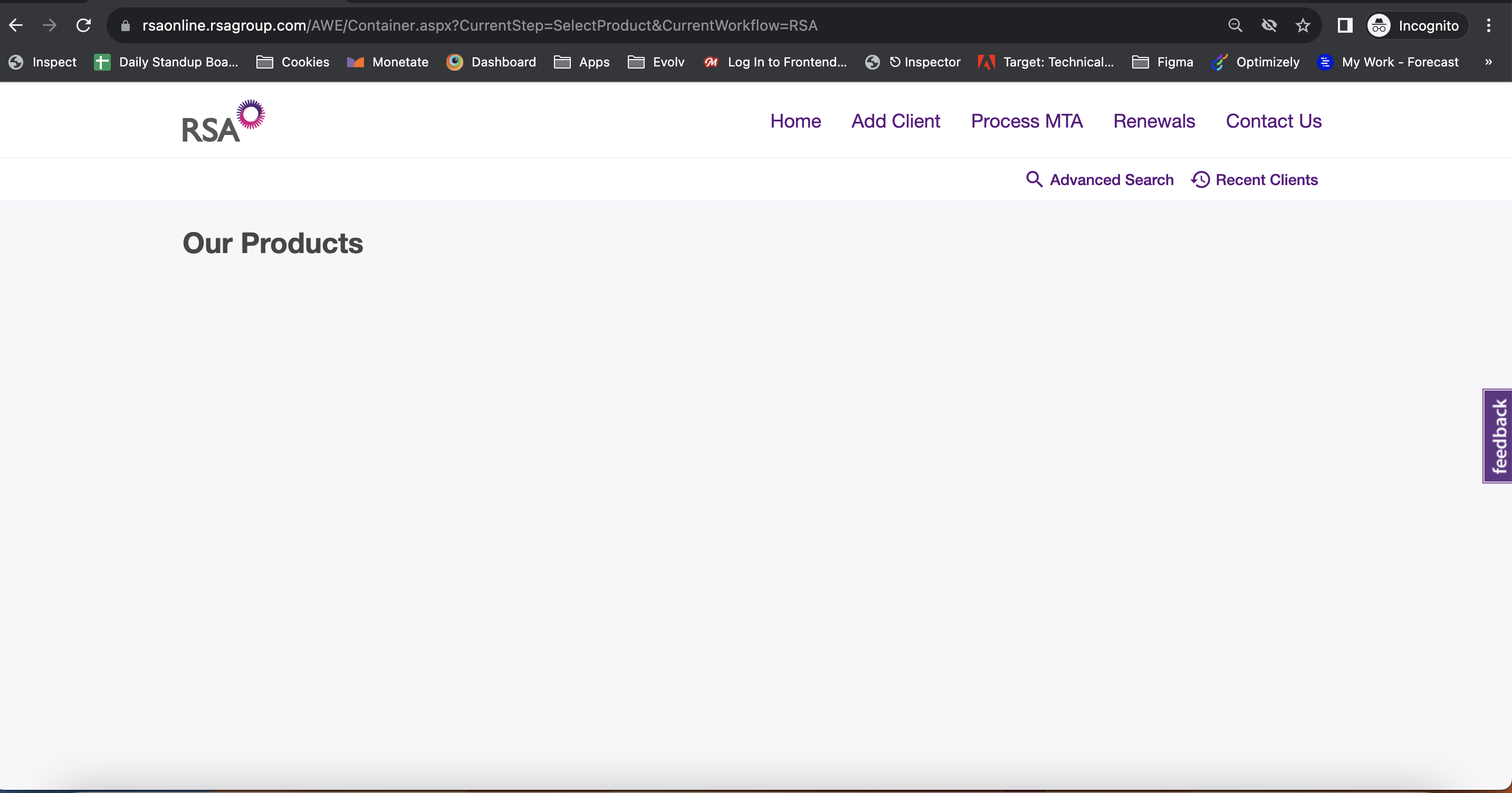Click the RSA logo
This screenshot has height=793, width=1512.
pyautogui.click(x=223, y=121)
